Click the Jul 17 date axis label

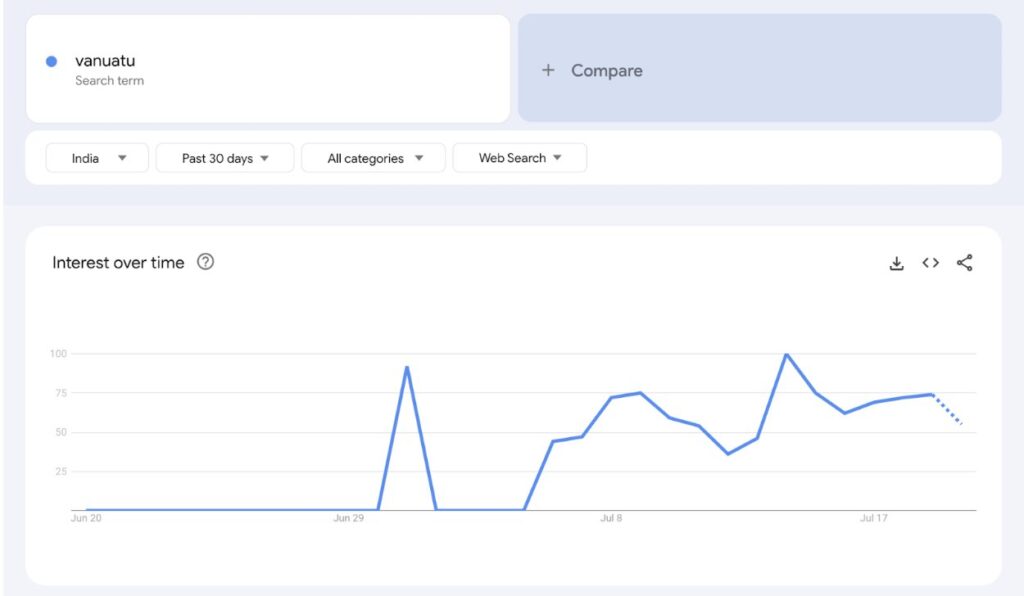873,518
